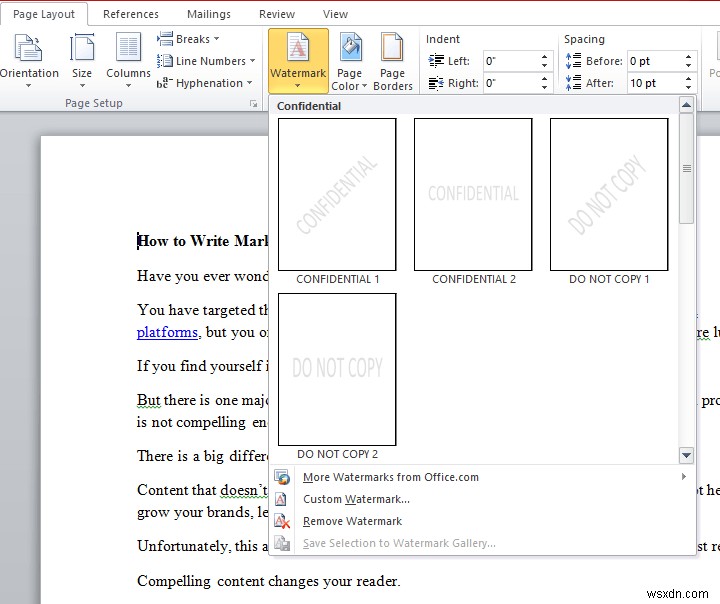Open Page Borders dialog
This screenshot has width=720, height=604.
tap(393, 62)
